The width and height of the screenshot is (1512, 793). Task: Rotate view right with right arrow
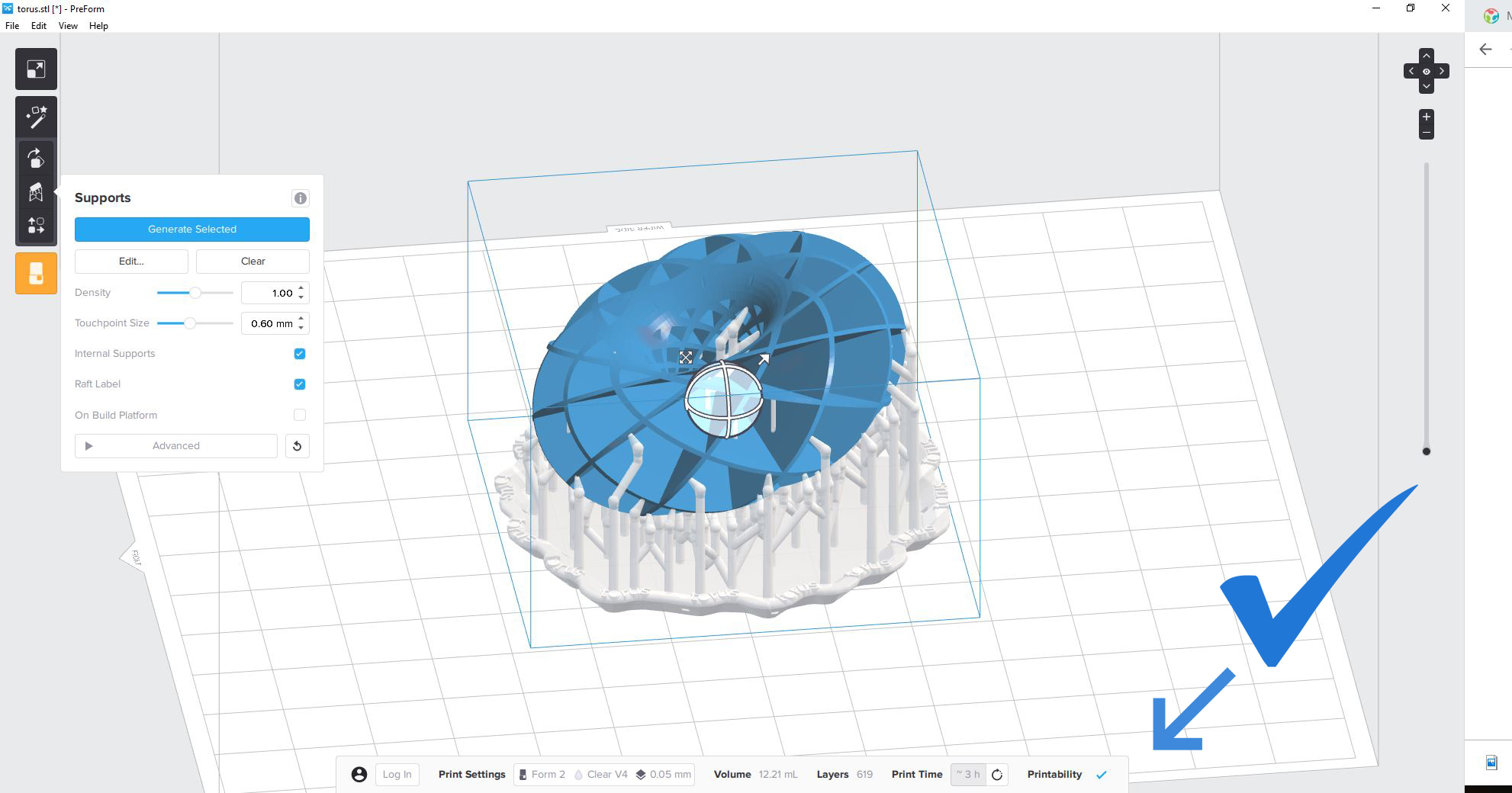pos(1442,72)
